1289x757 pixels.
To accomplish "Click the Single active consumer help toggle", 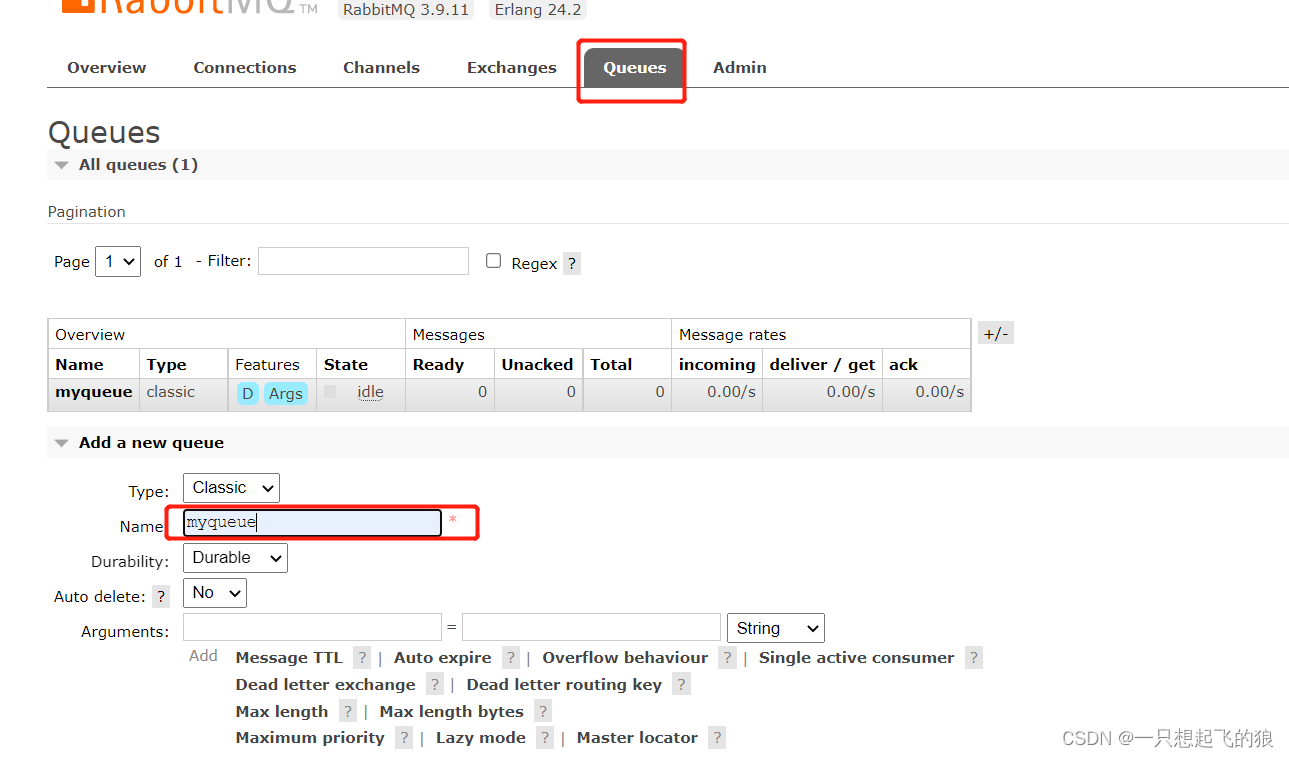I will [973, 657].
